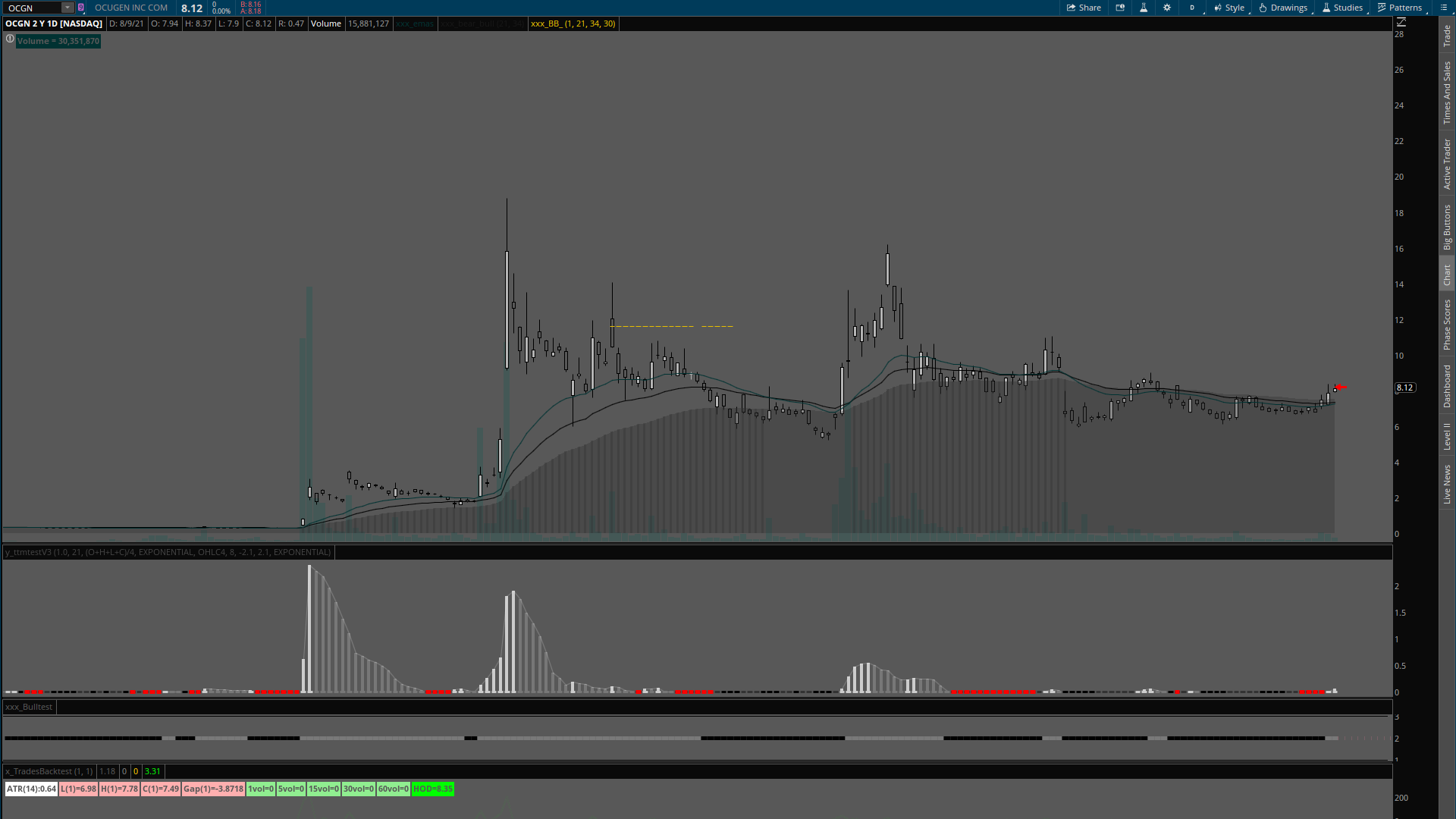Click the Share button
1456x819 pixels.
[x=1084, y=8]
